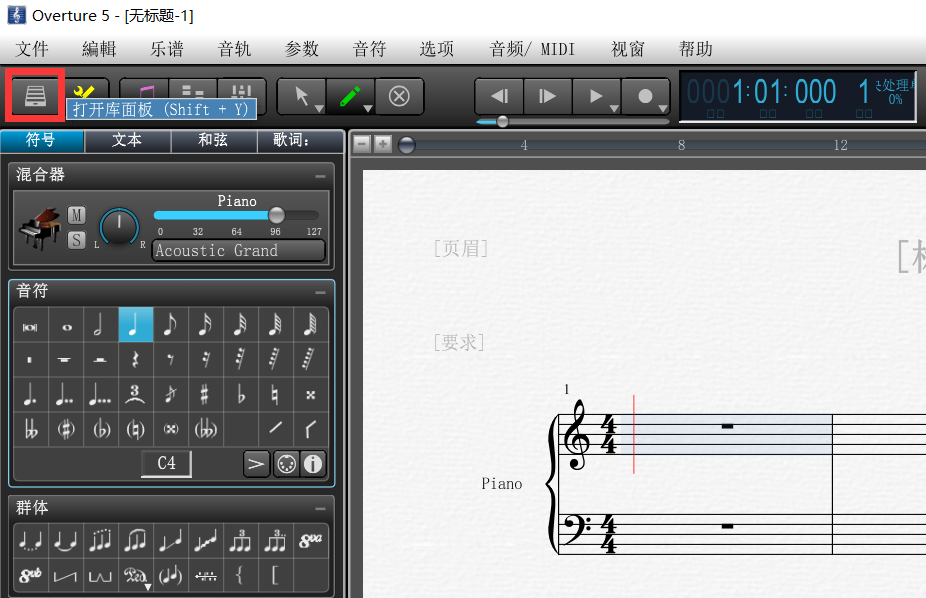Select the pedal mark icon in 群体

coord(134,575)
